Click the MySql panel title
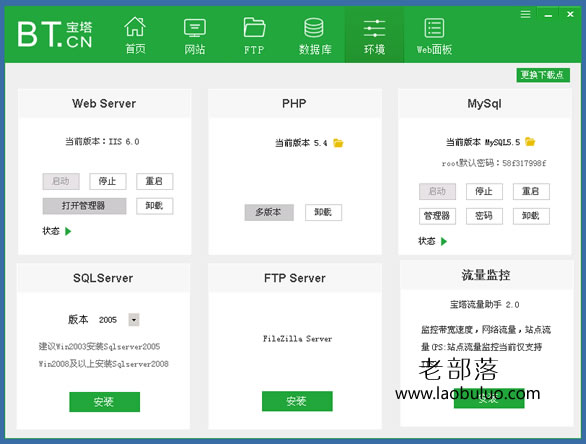This screenshot has width=586, height=444. point(484,104)
